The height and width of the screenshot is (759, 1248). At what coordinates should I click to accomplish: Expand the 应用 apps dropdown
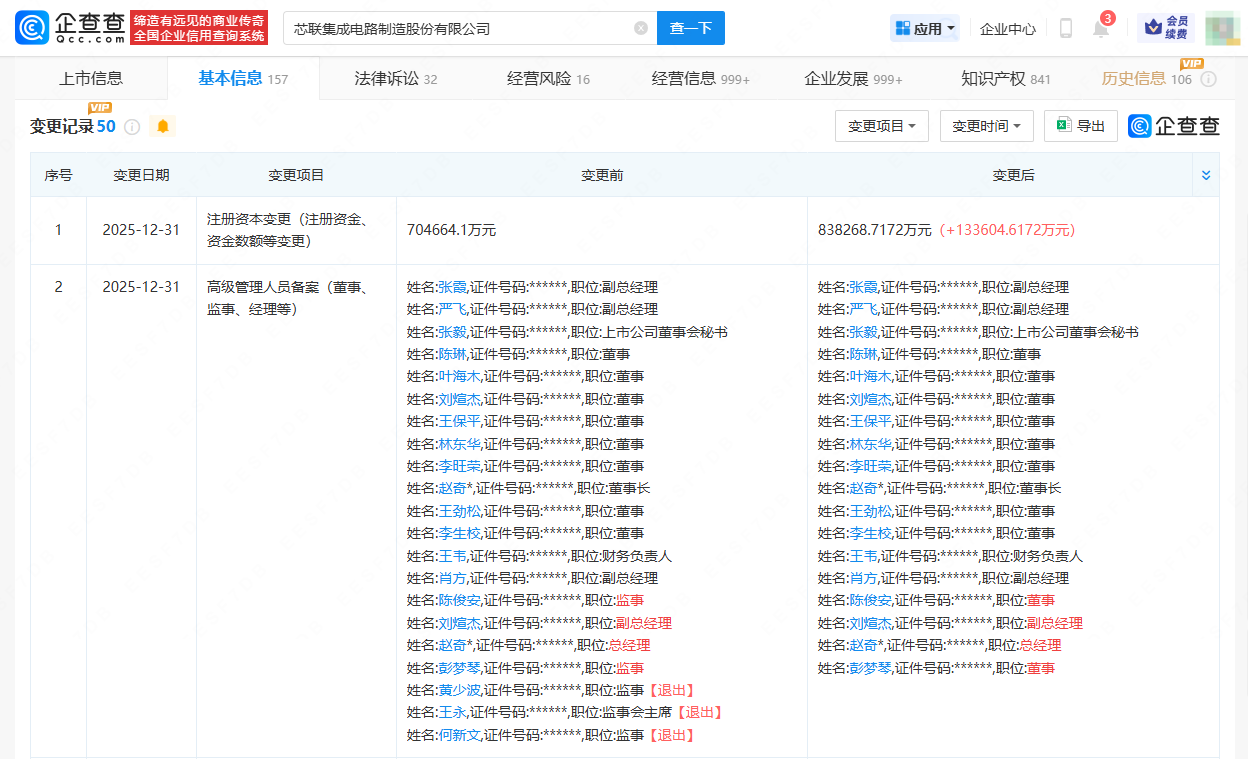pos(925,29)
